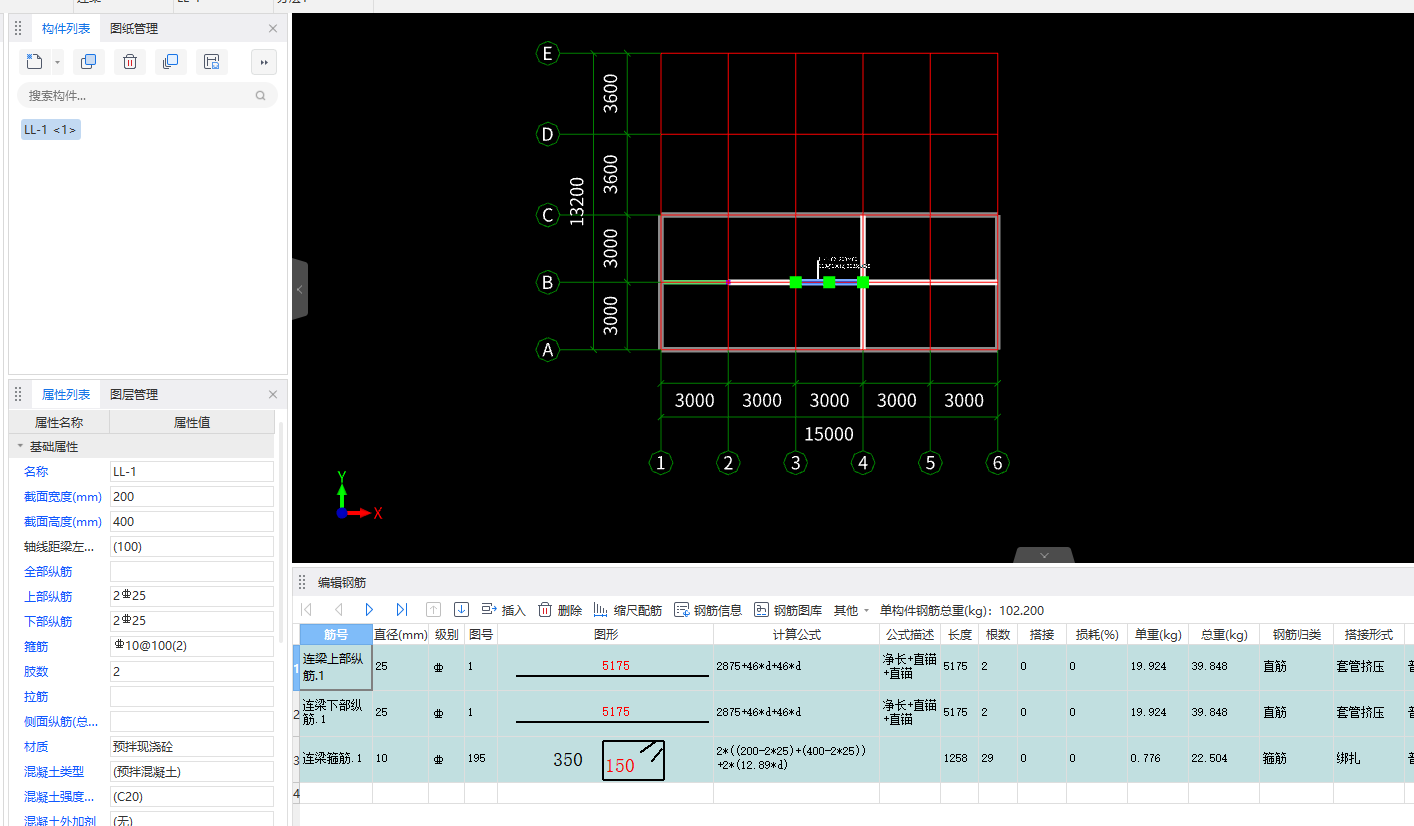Switch to the 图纸管理 tab

[x=134, y=29]
